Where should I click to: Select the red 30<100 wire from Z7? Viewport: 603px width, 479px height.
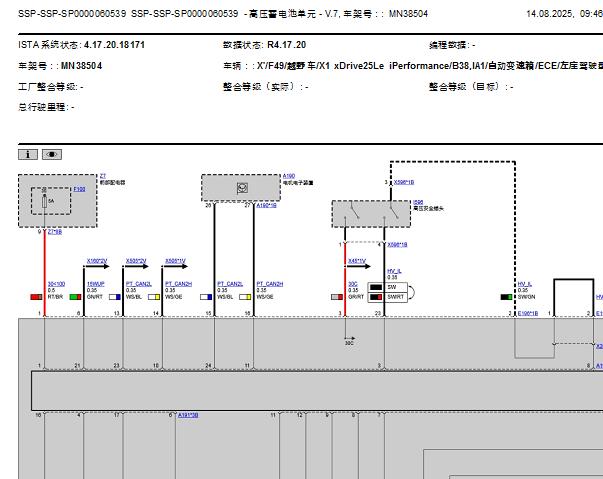[x=45, y=273]
